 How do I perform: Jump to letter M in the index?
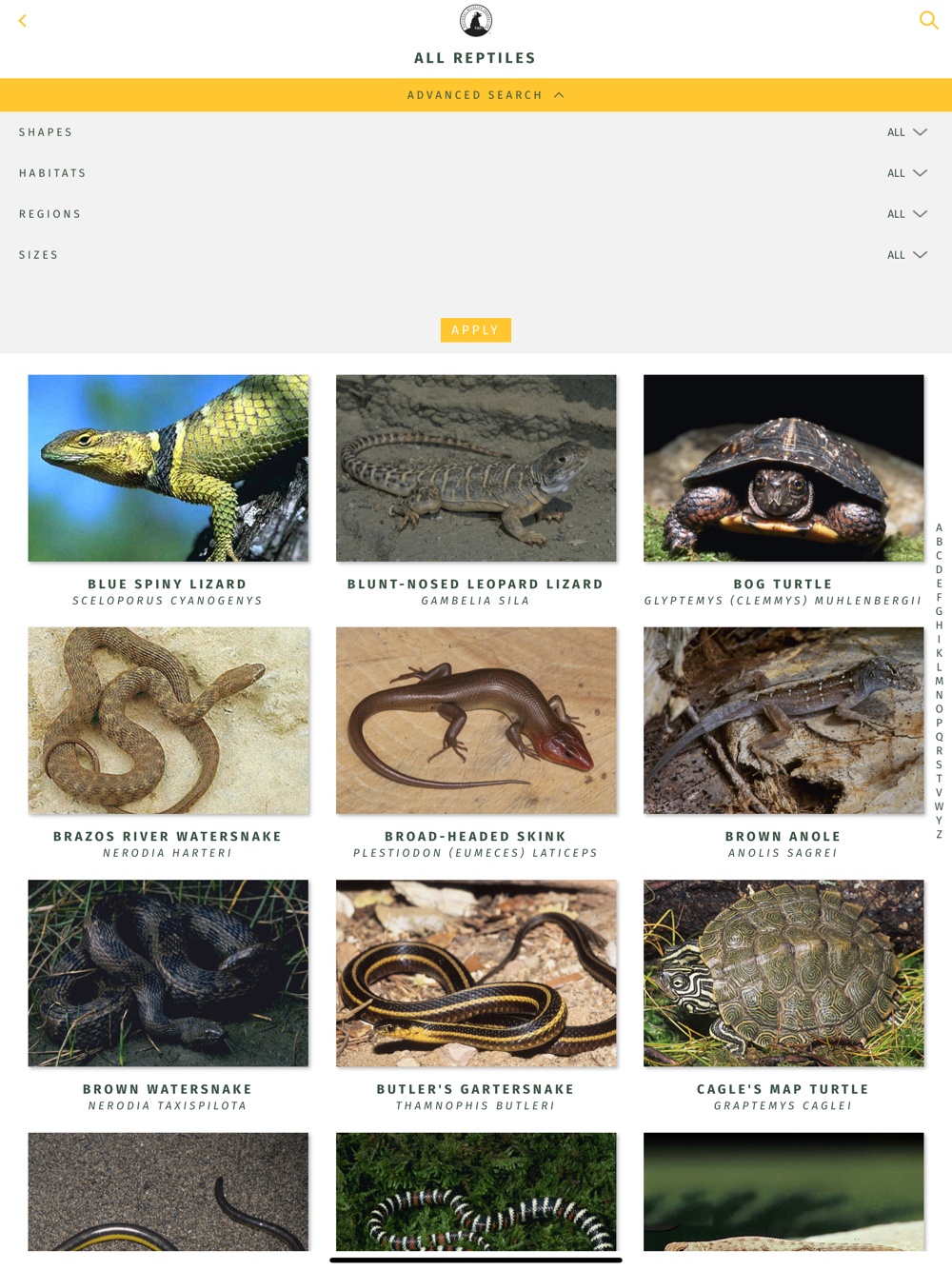point(939,681)
